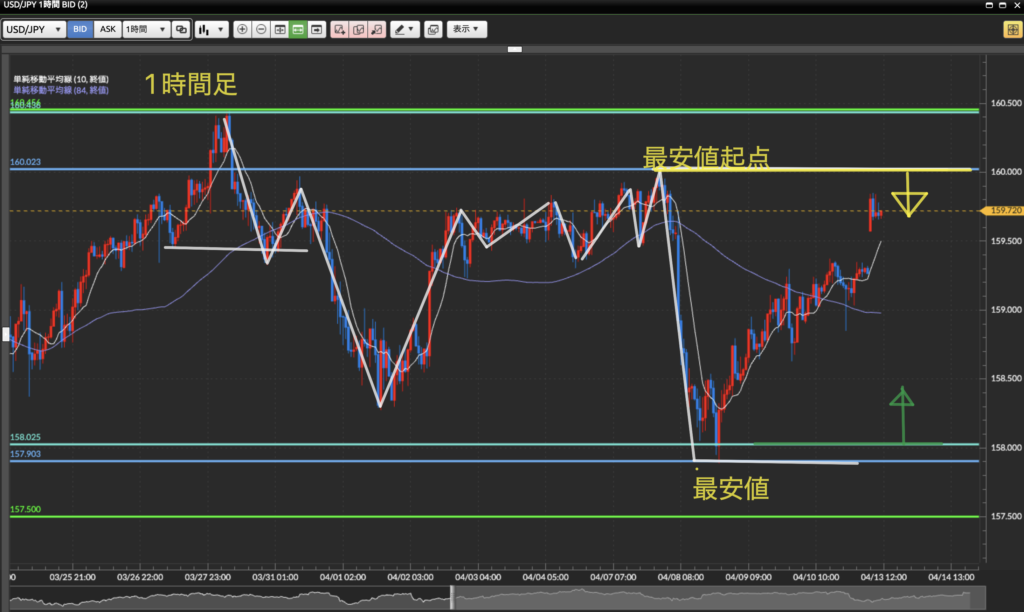Click the link charts icon beside timeframe
The image size is (1024, 612).
coord(181,30)
